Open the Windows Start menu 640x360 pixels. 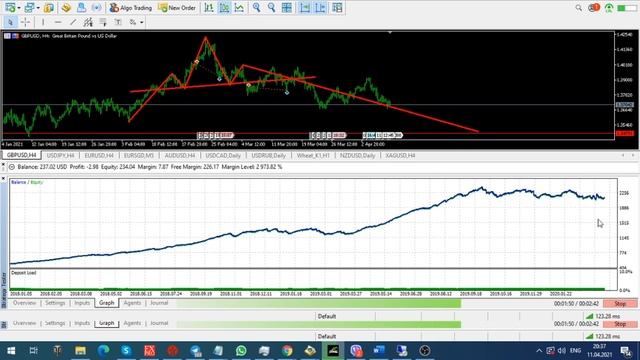(11, 351)
